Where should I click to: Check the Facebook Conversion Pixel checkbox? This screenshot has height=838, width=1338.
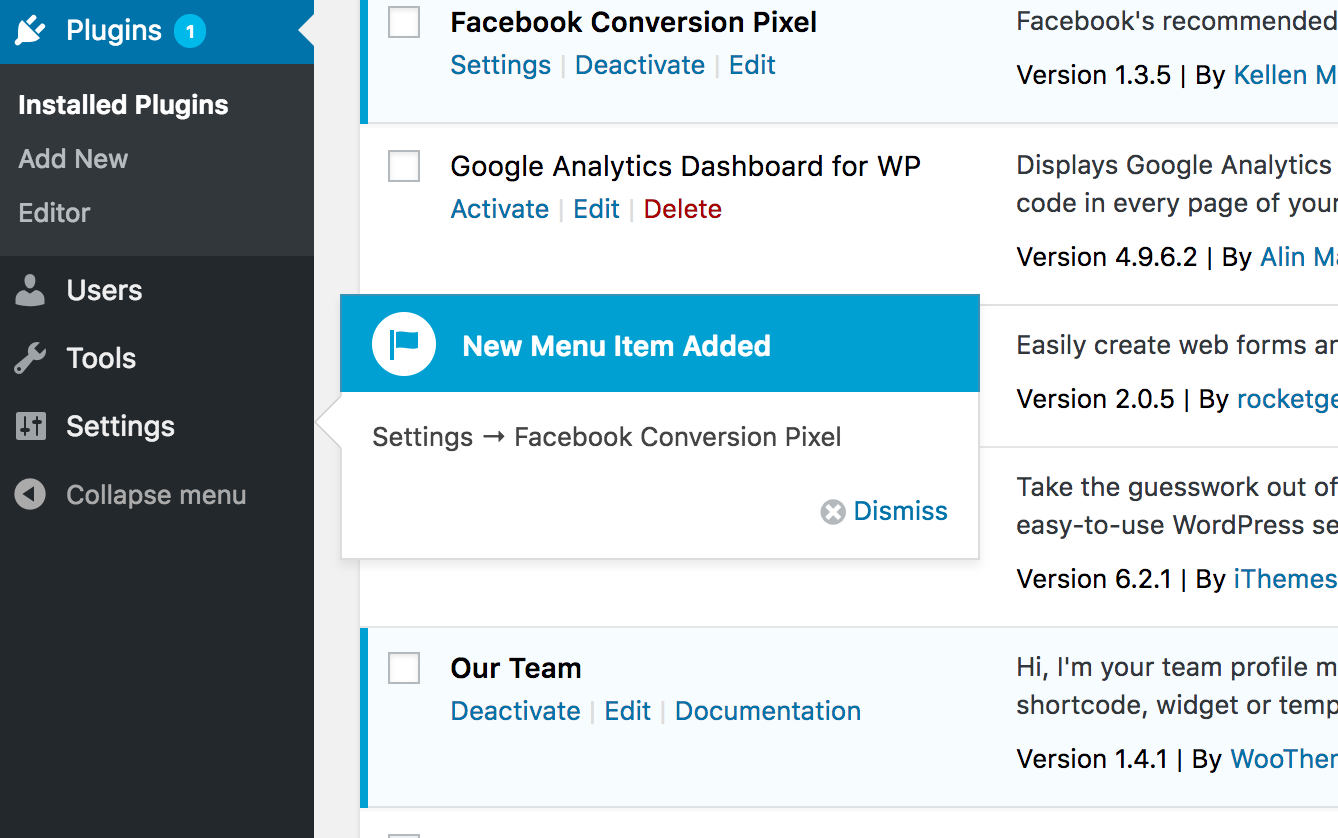pos(404,22)
